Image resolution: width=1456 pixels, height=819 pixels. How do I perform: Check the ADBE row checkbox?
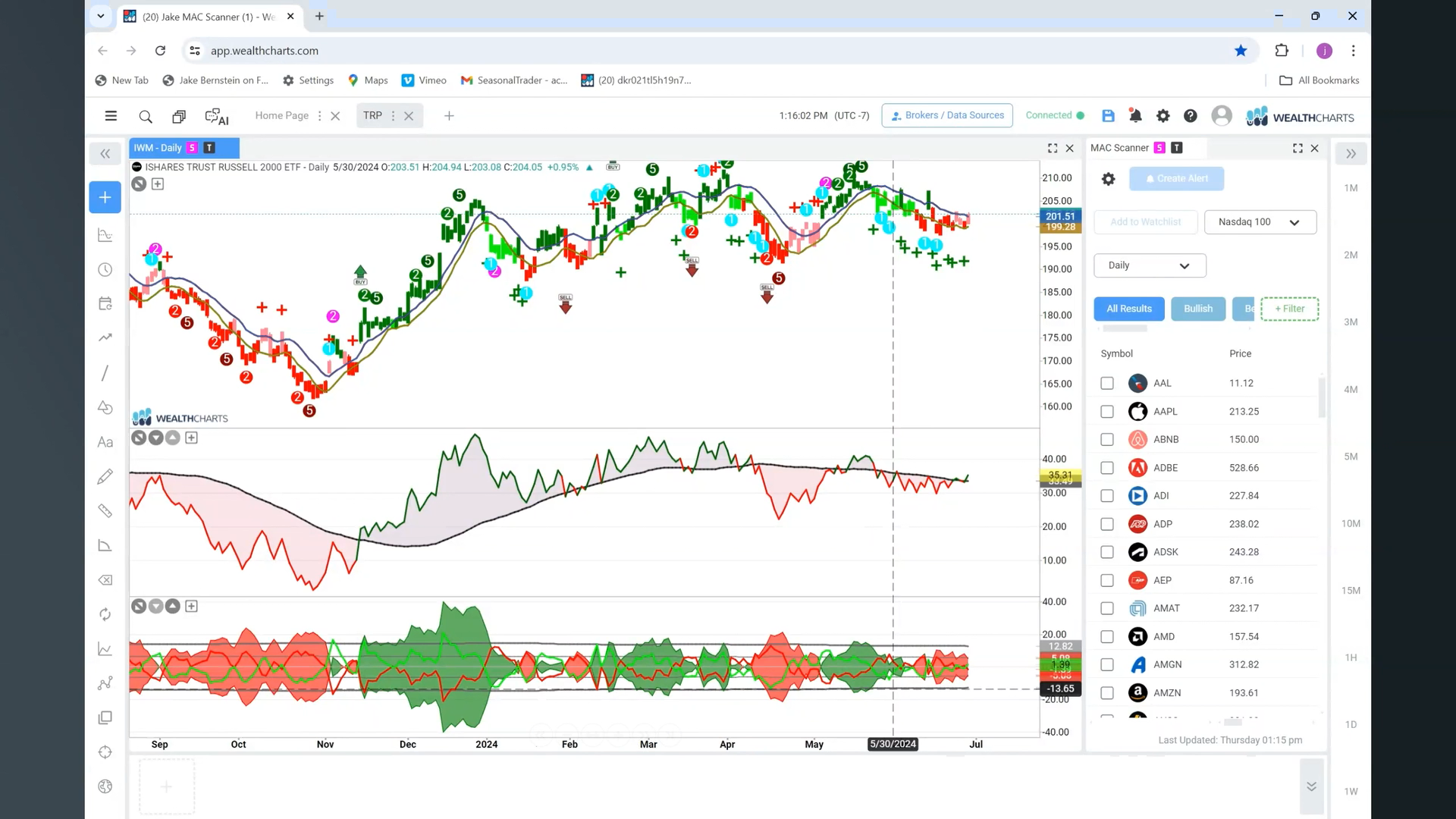pos(1107,468)
